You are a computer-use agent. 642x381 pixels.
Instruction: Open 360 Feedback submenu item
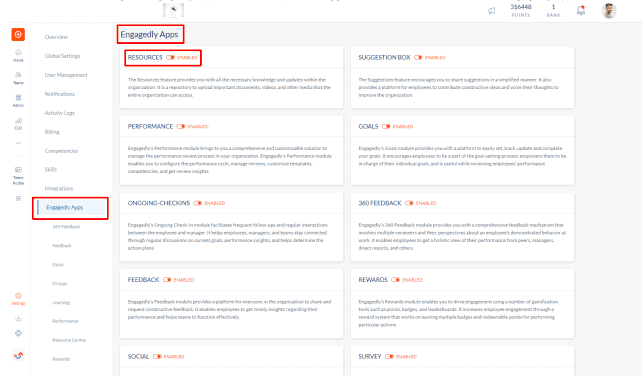(x=66, y=227)
